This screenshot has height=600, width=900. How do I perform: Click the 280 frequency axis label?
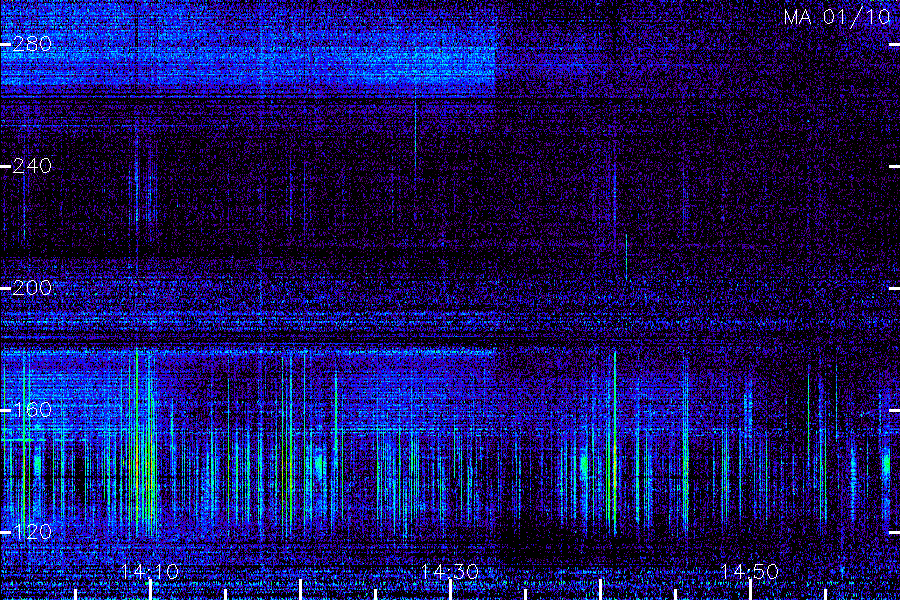[32, 44]
